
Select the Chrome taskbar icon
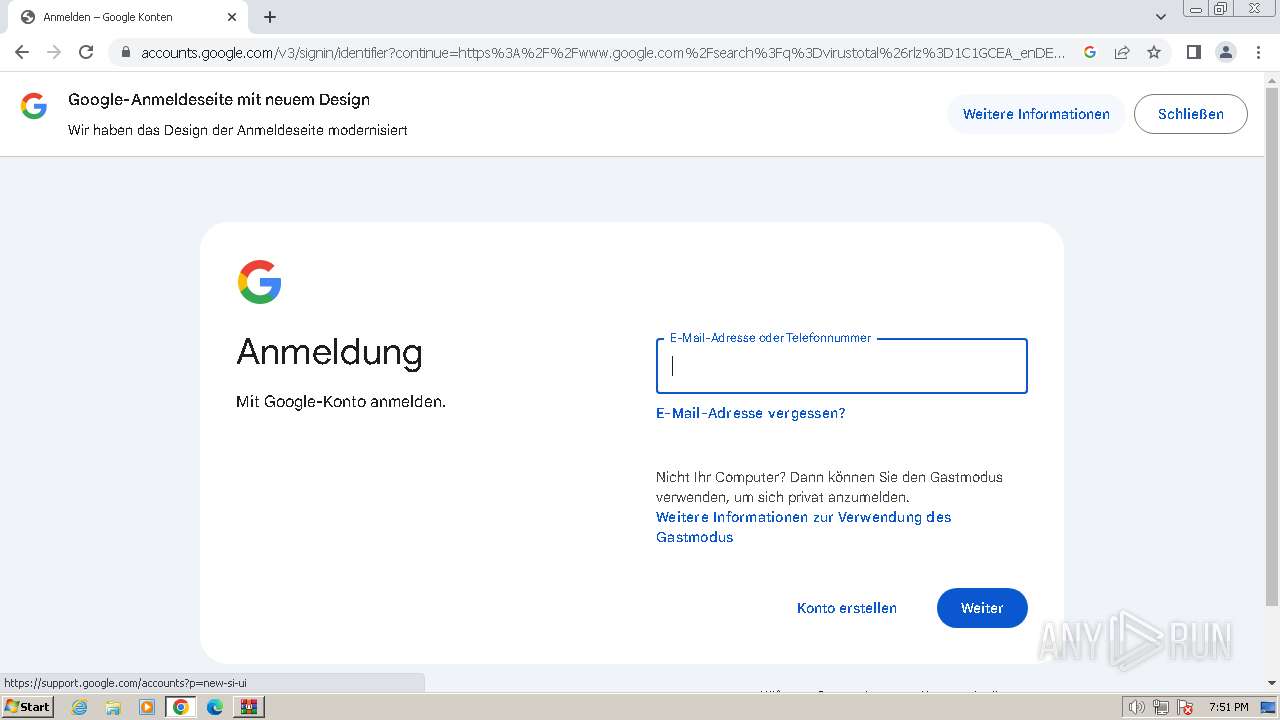(x=181, y=707)
